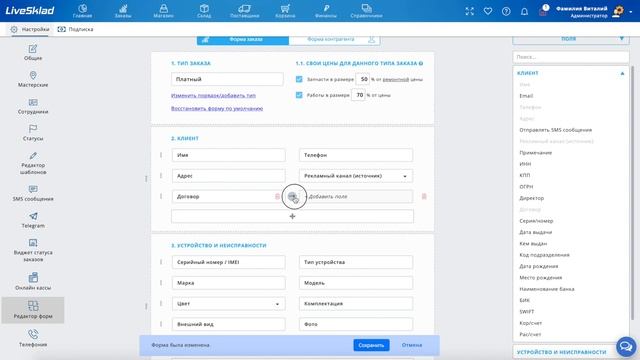Click the user avatar in header
640x360 pixels.
(x=619, y=11)
